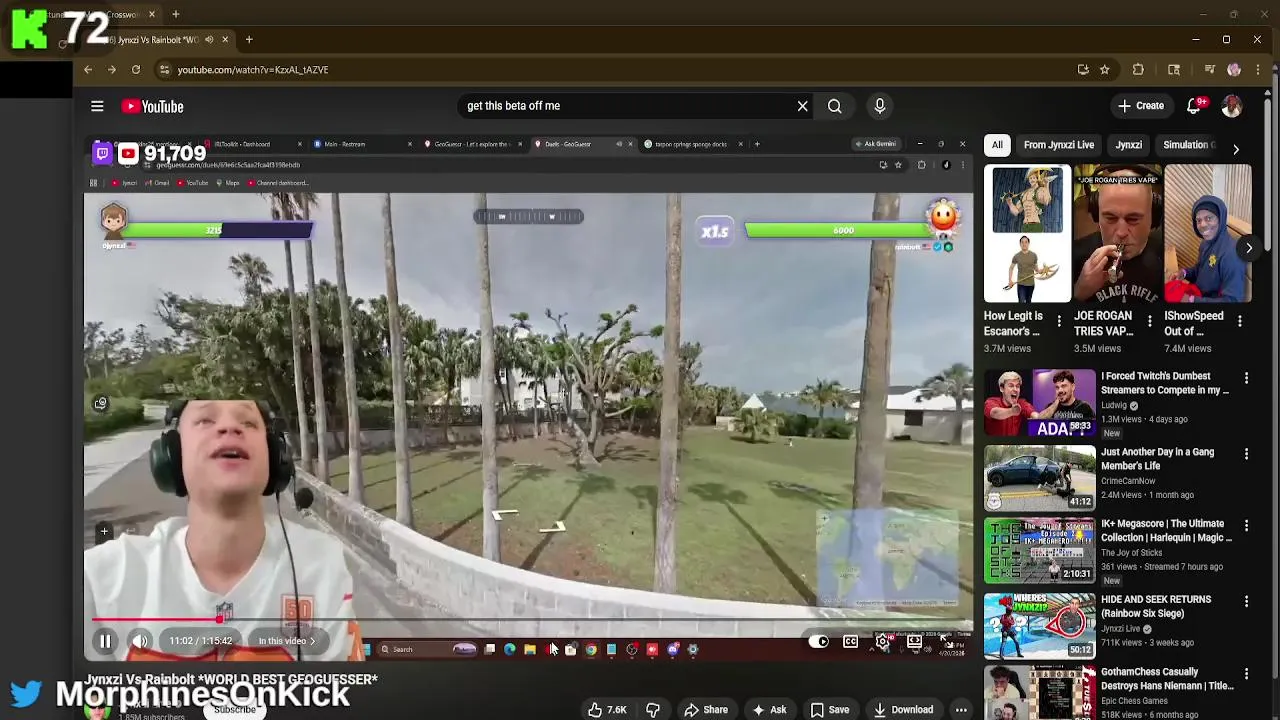Expand In this video chapters chip
Viewport: 1280px width, 720px height.
(286, 641)
